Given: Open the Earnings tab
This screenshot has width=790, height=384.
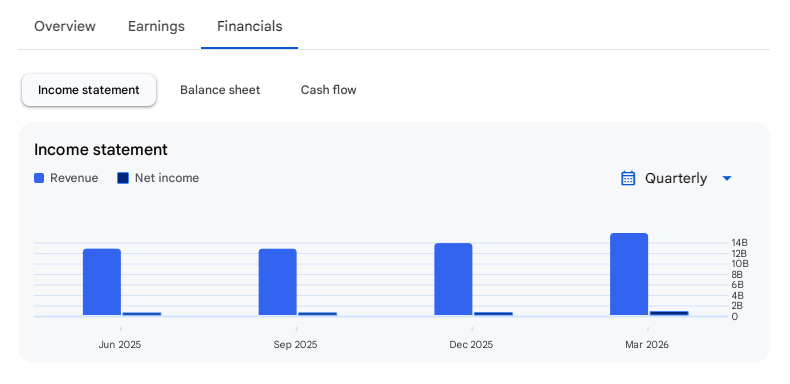Looking at the screenshot, I should (156, 26).
